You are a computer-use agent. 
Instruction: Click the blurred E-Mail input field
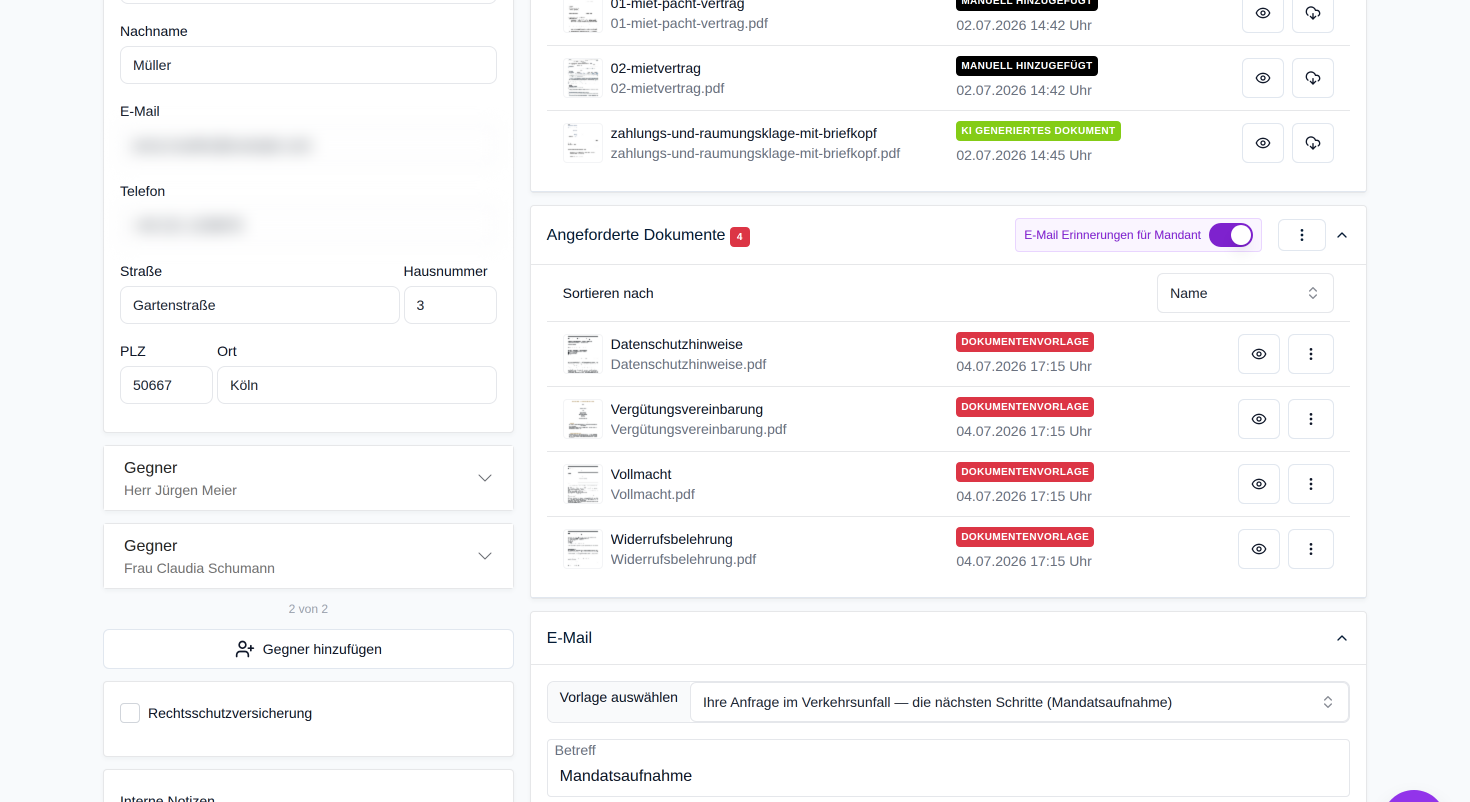click(308, 145)
